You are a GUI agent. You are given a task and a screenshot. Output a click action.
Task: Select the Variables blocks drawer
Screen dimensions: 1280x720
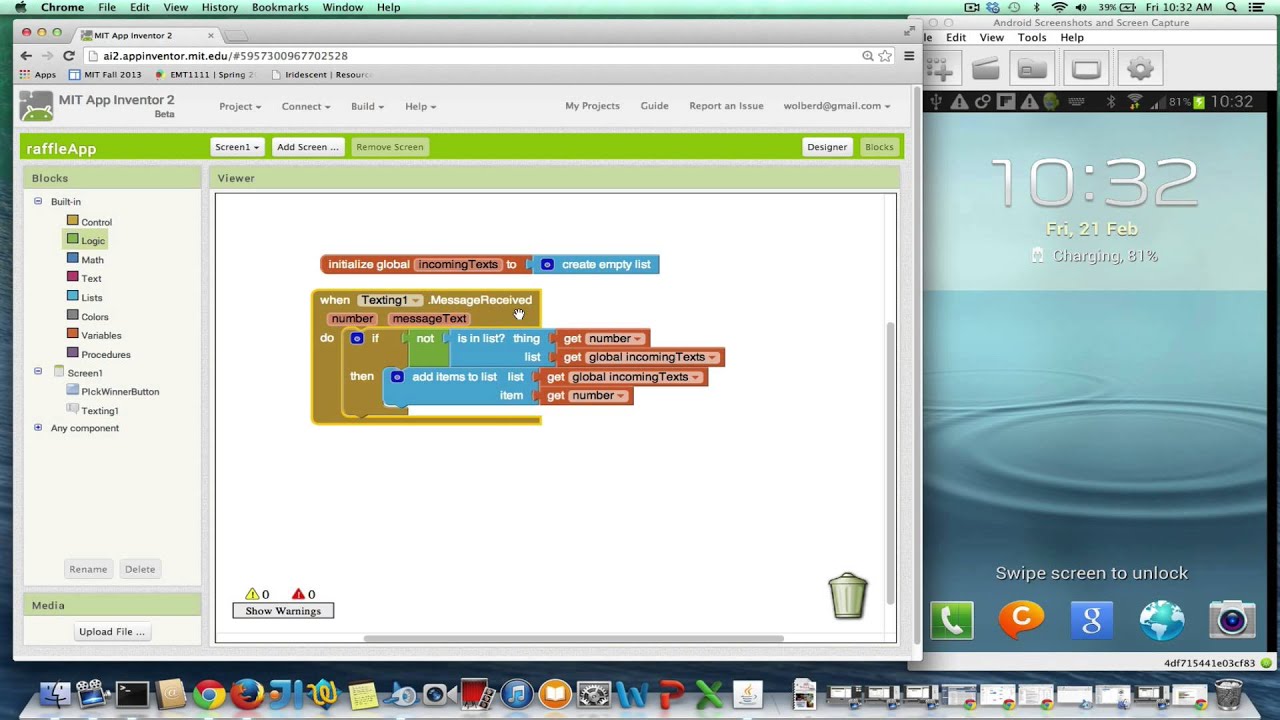(x=94, y=335)
